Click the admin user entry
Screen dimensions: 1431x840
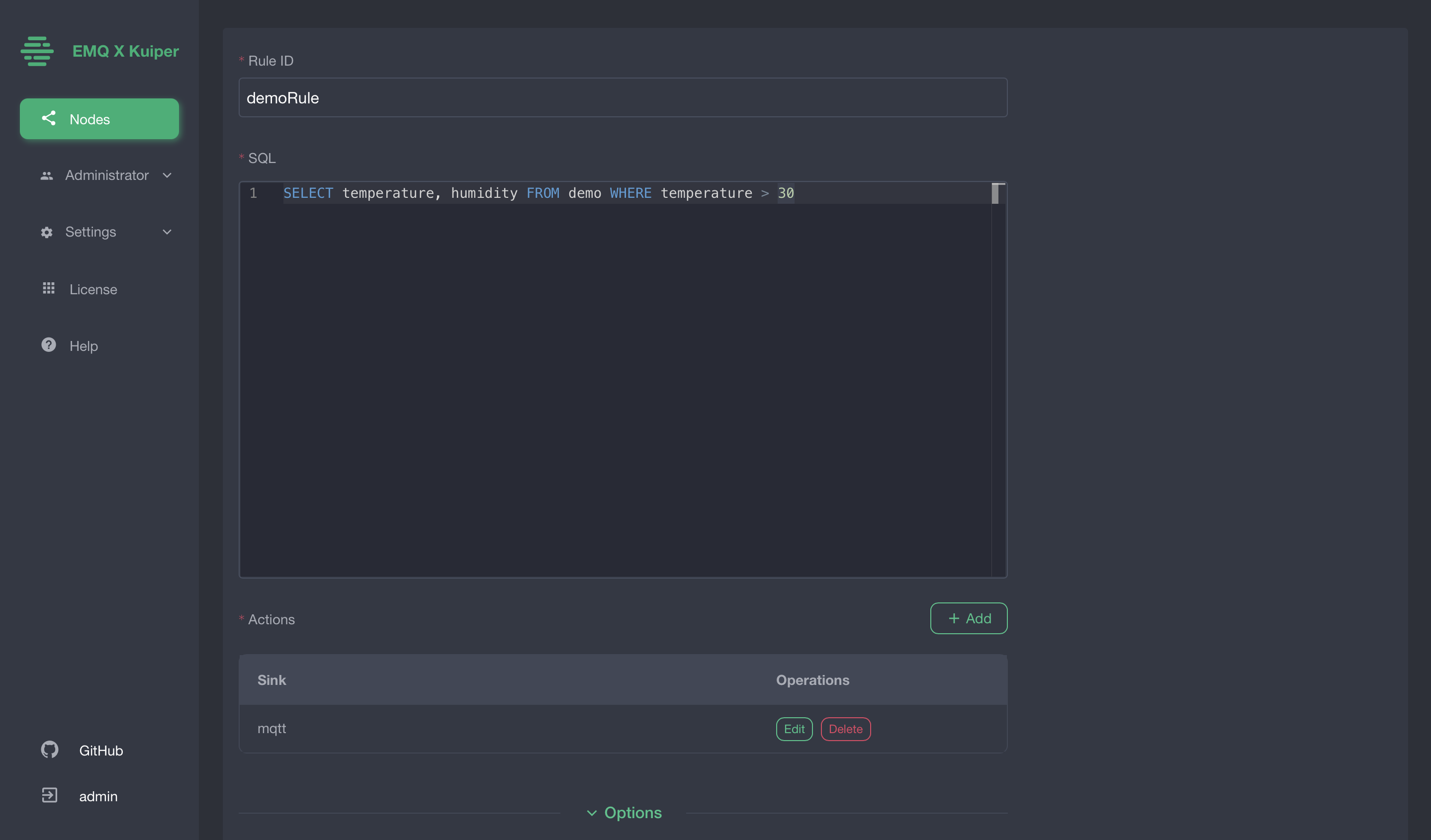coord(98,796)
